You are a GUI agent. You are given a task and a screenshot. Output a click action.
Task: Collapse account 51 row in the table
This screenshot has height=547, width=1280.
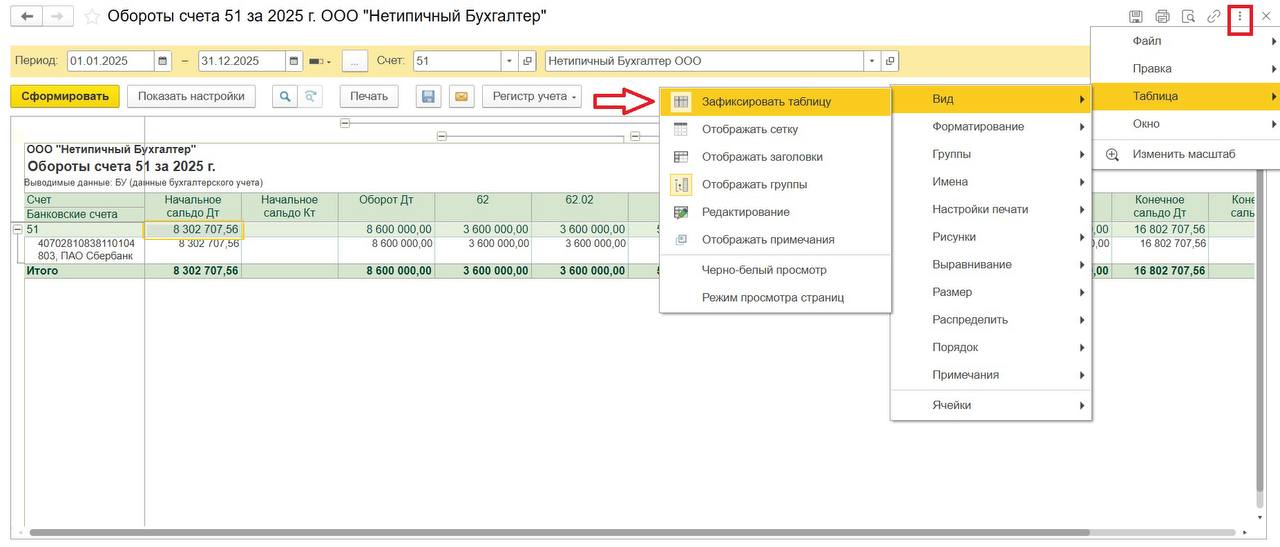[x=17, y=229]
